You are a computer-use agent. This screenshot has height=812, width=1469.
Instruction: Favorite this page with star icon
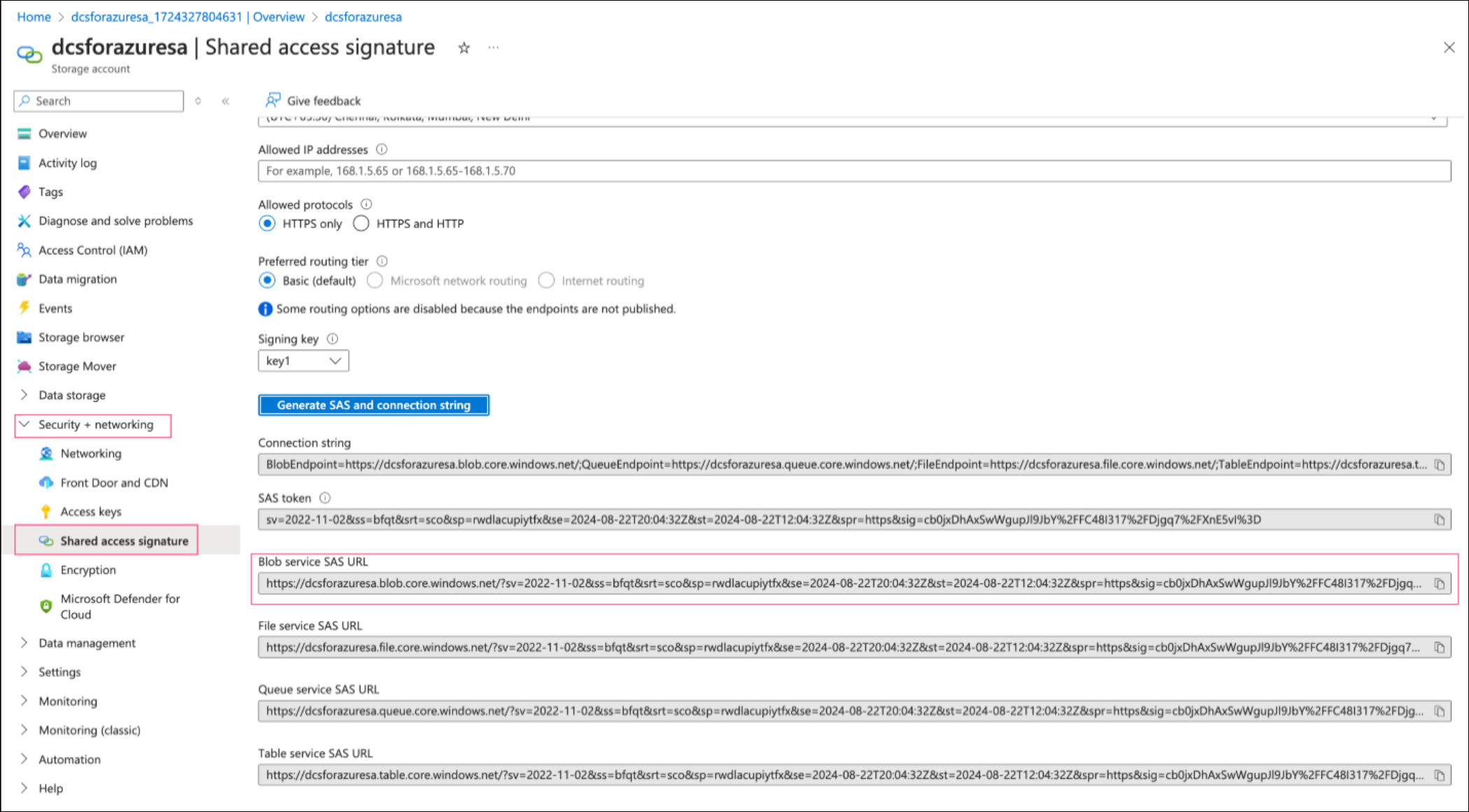pyautogui.click(x=464, y=48)
